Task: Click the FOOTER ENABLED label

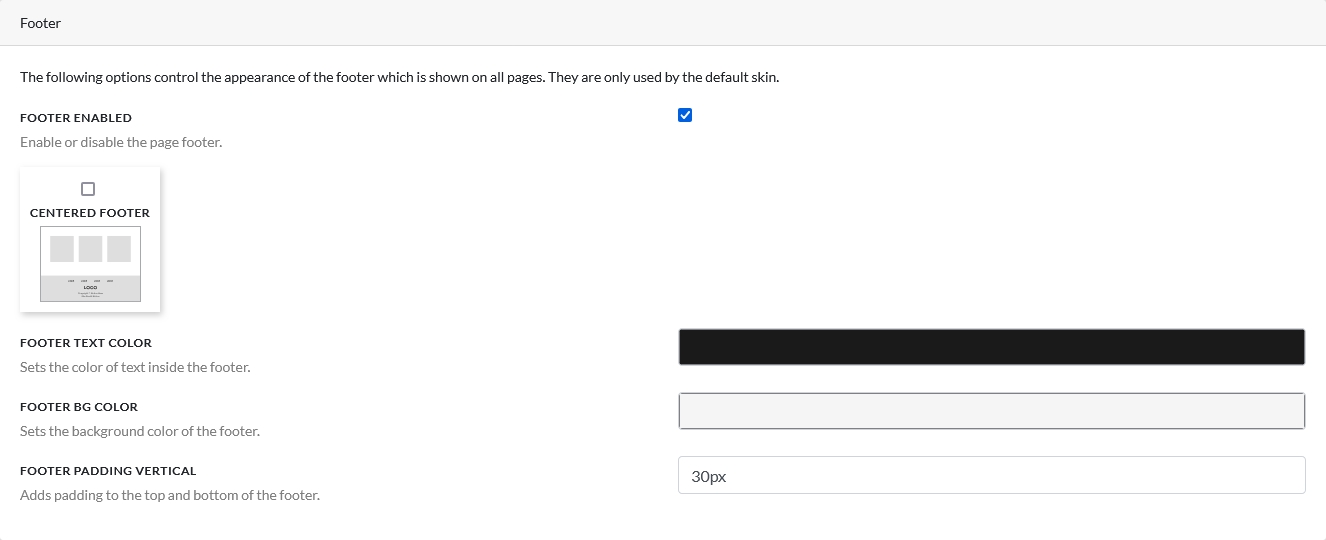Action: (x=76, y=118)
